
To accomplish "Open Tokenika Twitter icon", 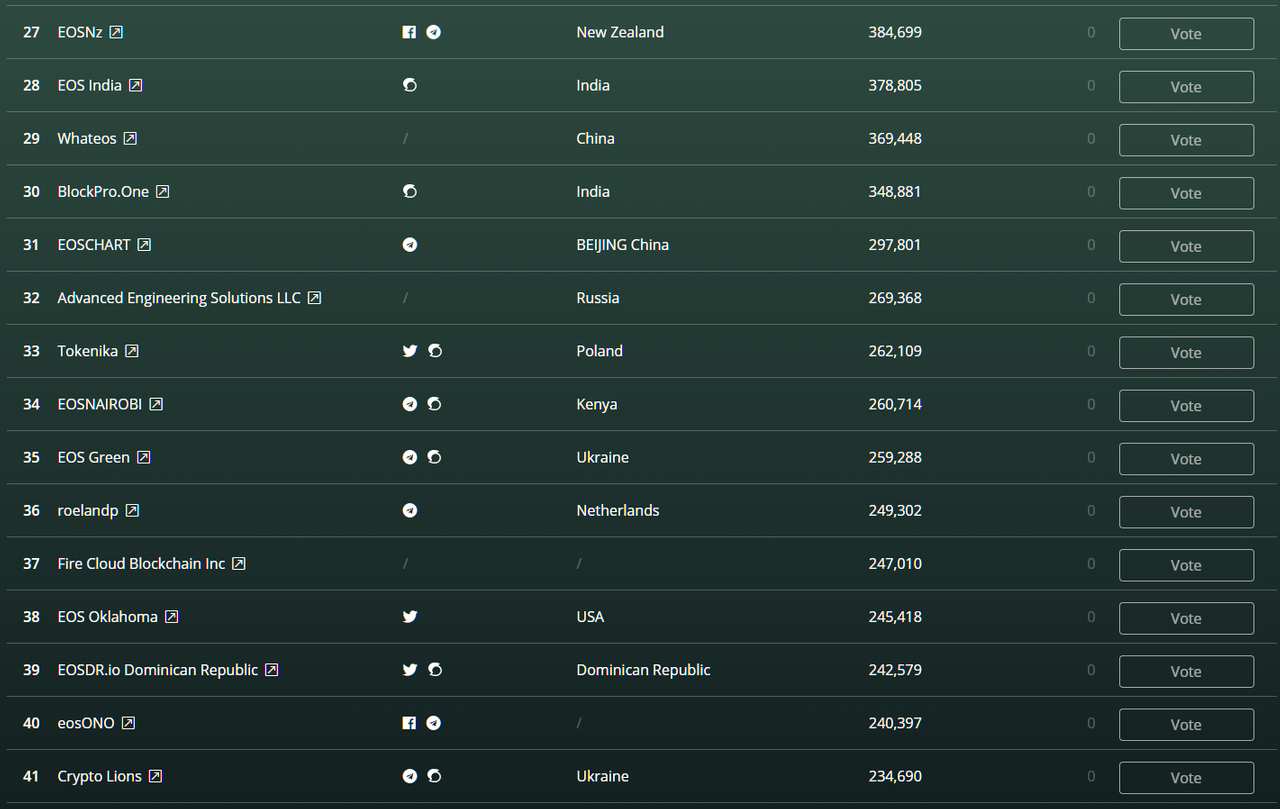I will pyautogui.click(x=409, y=351).
